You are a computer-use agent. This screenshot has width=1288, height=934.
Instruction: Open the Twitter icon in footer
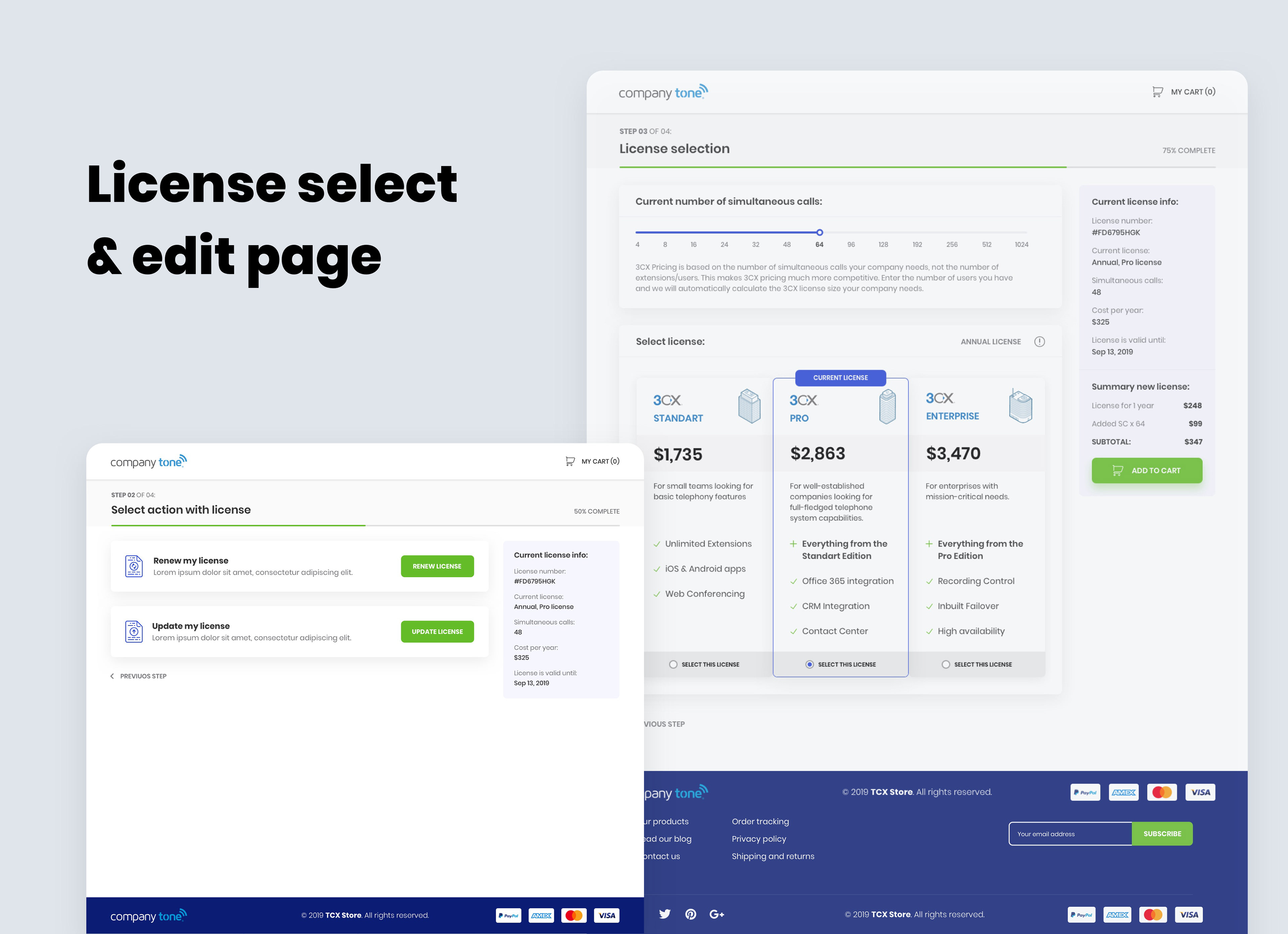tap(665, 914)
